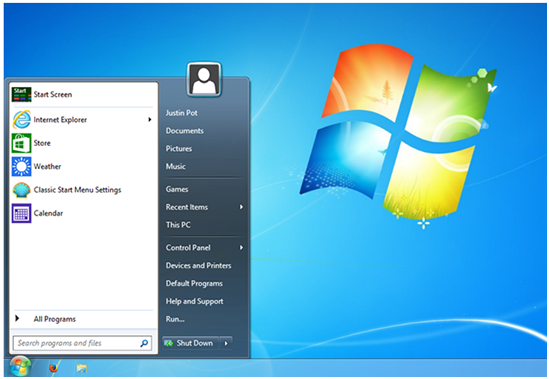Viewport: 549px width, 379px height.
Task: Click the user account picture
Action: coord(204,79)
